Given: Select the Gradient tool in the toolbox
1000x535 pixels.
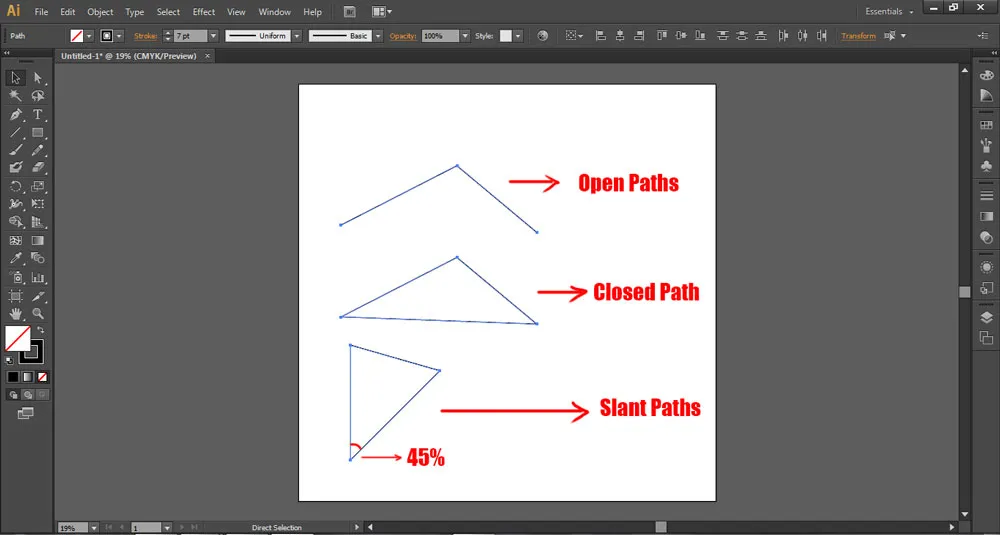Looking at the screenshot, I should point(38,240).
